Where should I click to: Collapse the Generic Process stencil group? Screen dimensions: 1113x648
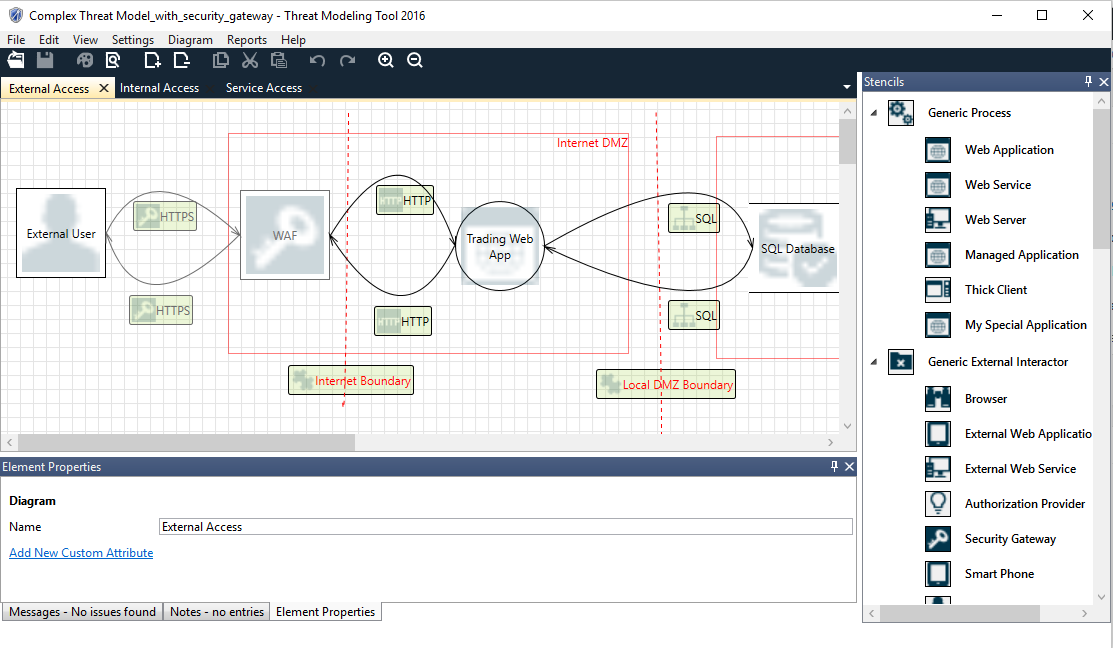click(874, 113)
